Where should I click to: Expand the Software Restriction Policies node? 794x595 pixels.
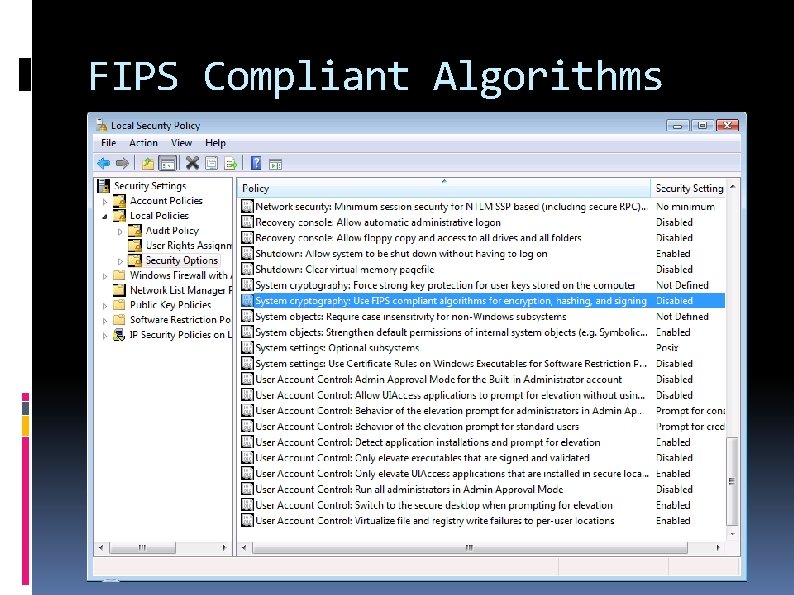(x=105, y=321)
